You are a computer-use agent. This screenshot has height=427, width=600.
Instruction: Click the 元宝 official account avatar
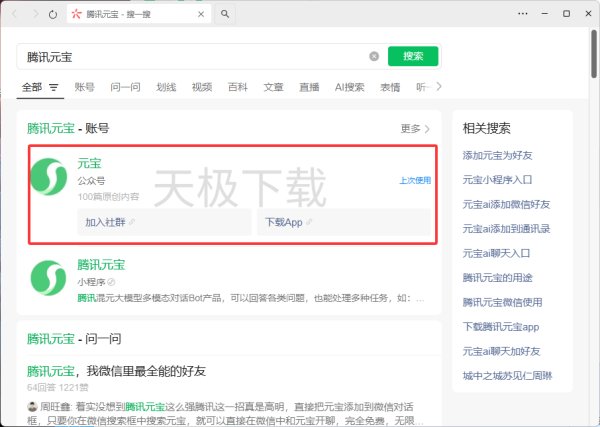[x=48, y=176]
